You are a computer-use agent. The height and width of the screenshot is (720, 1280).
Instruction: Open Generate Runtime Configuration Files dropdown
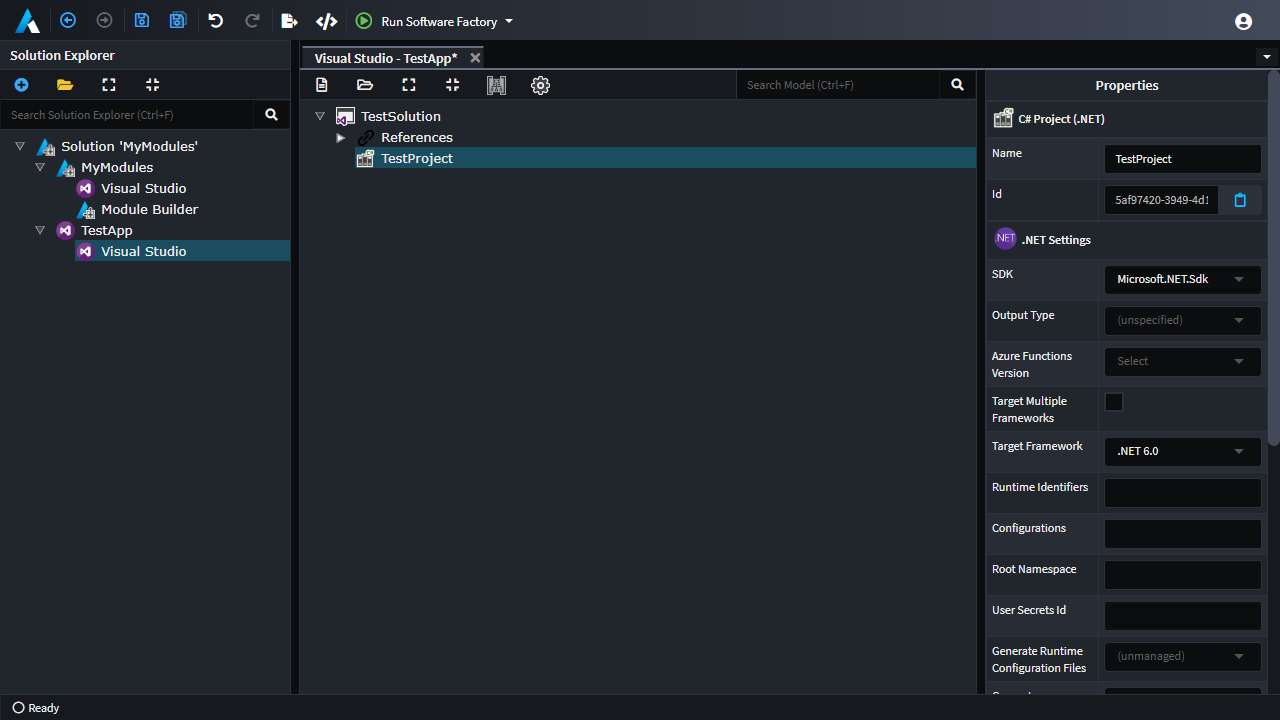tap(1182, 656)
